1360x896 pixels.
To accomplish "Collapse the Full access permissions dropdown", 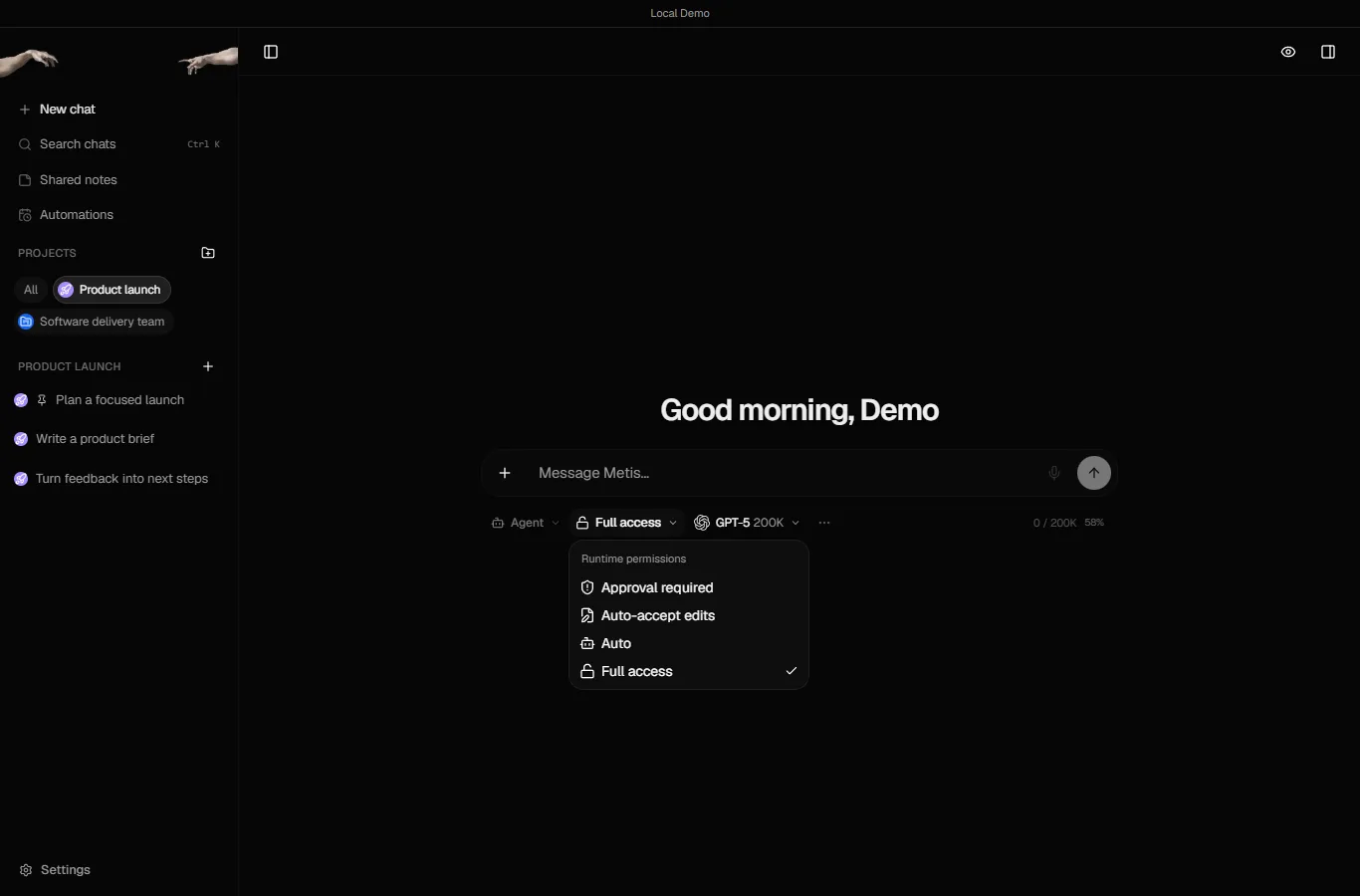I will [x=627, y=523].
